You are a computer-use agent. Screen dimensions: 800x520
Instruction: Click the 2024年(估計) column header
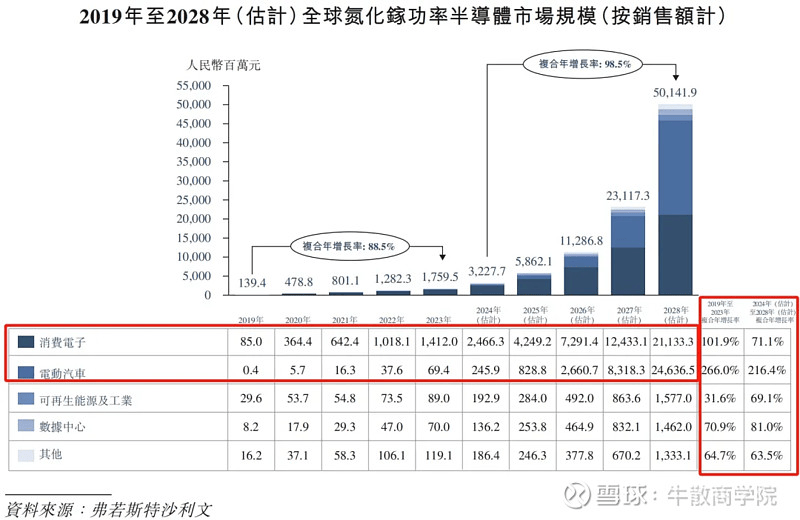488,315
